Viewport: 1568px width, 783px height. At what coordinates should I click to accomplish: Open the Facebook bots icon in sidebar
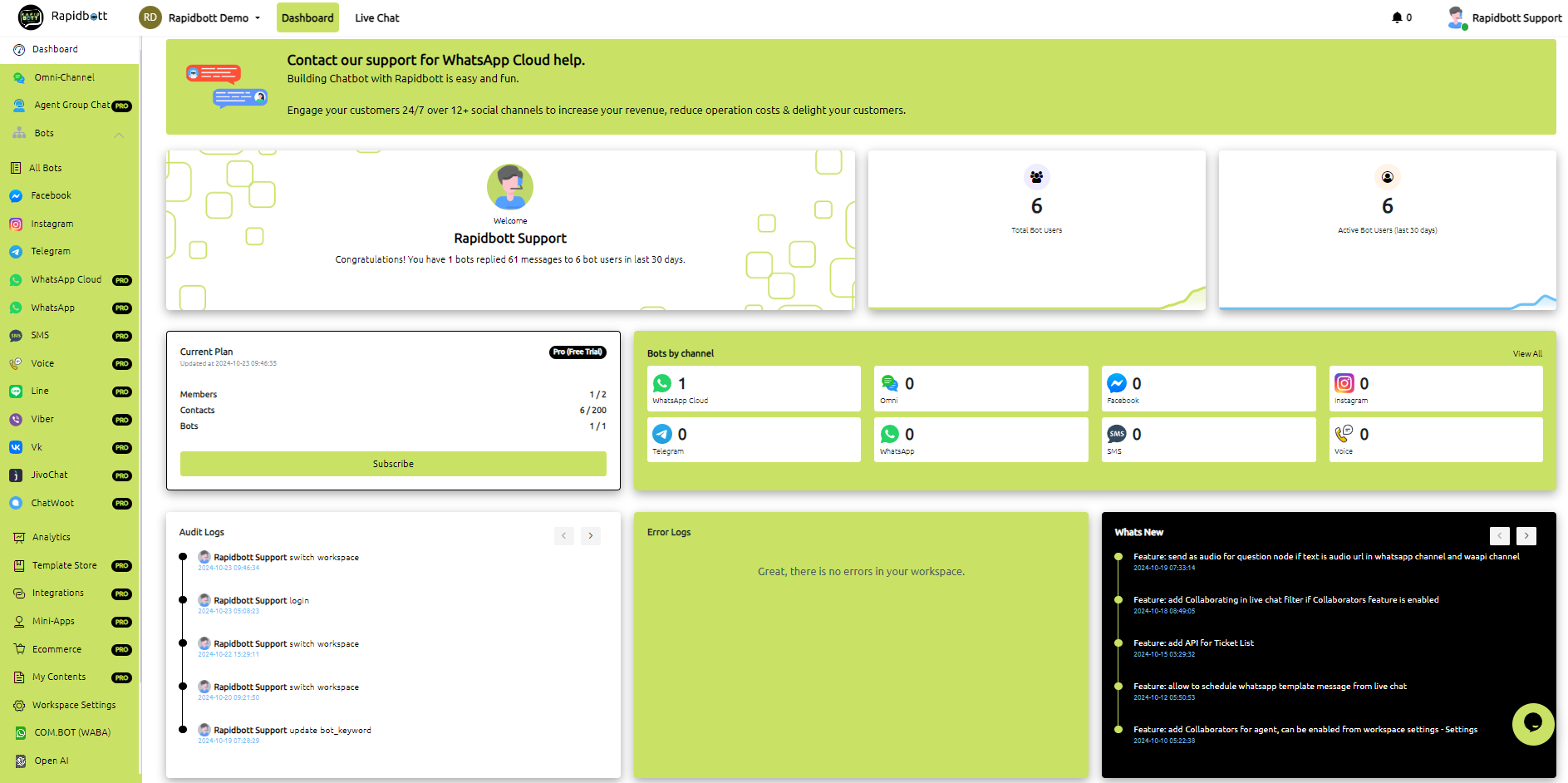pyautogui.click(x=16, y=196)
